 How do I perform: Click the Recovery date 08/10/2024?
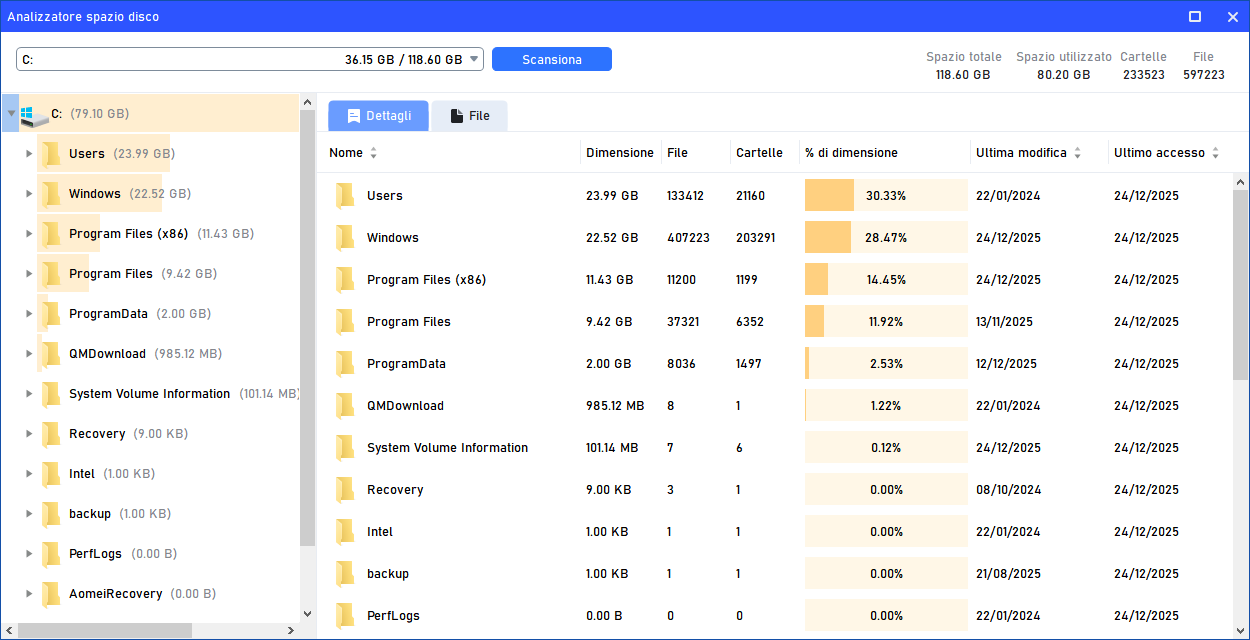click(x=1008, y=490)
